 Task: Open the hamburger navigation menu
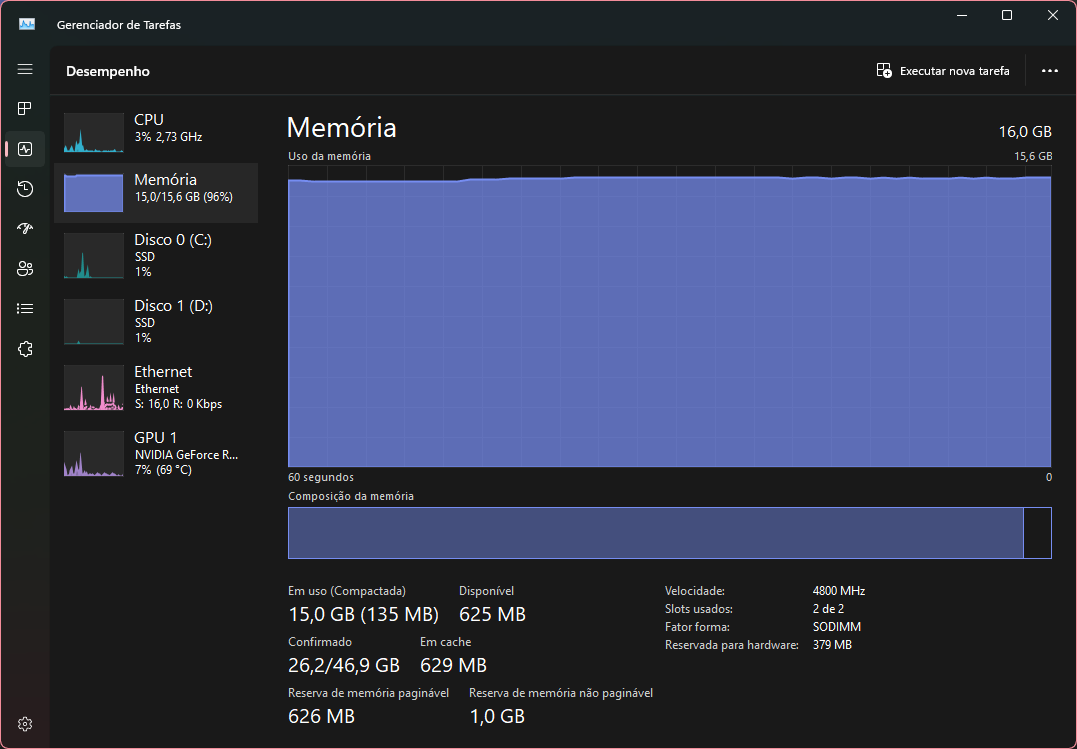25,69
